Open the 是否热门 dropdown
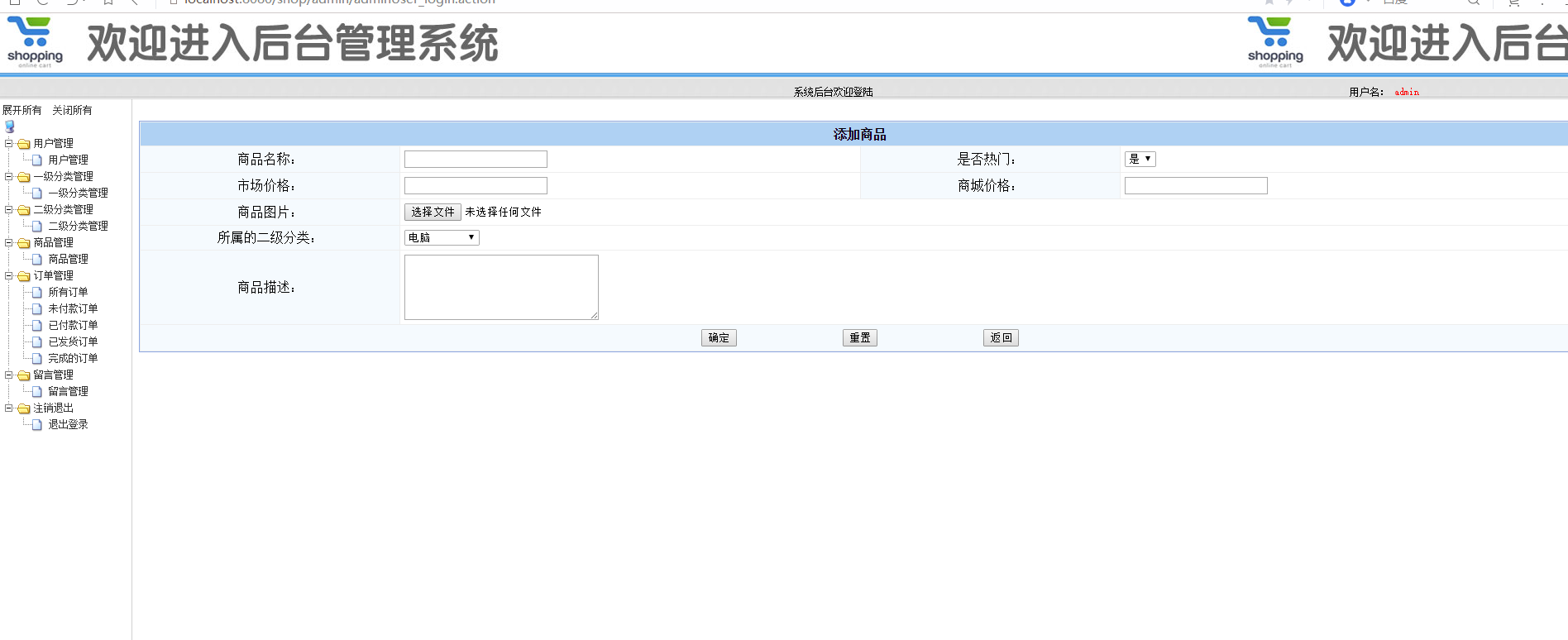 [x=1140, y=159]
